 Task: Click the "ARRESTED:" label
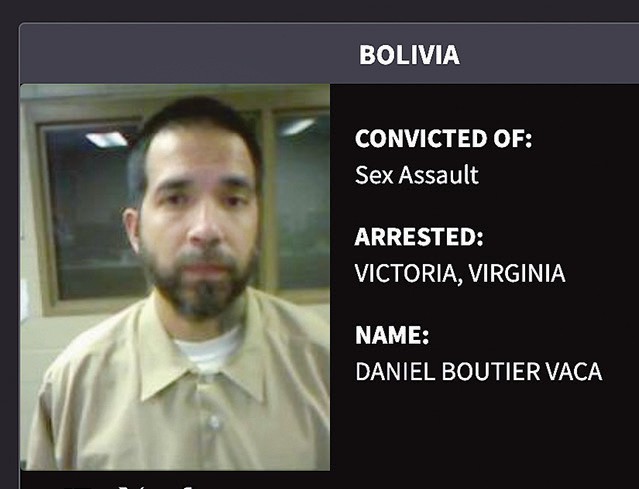click(x=419, y=237)
